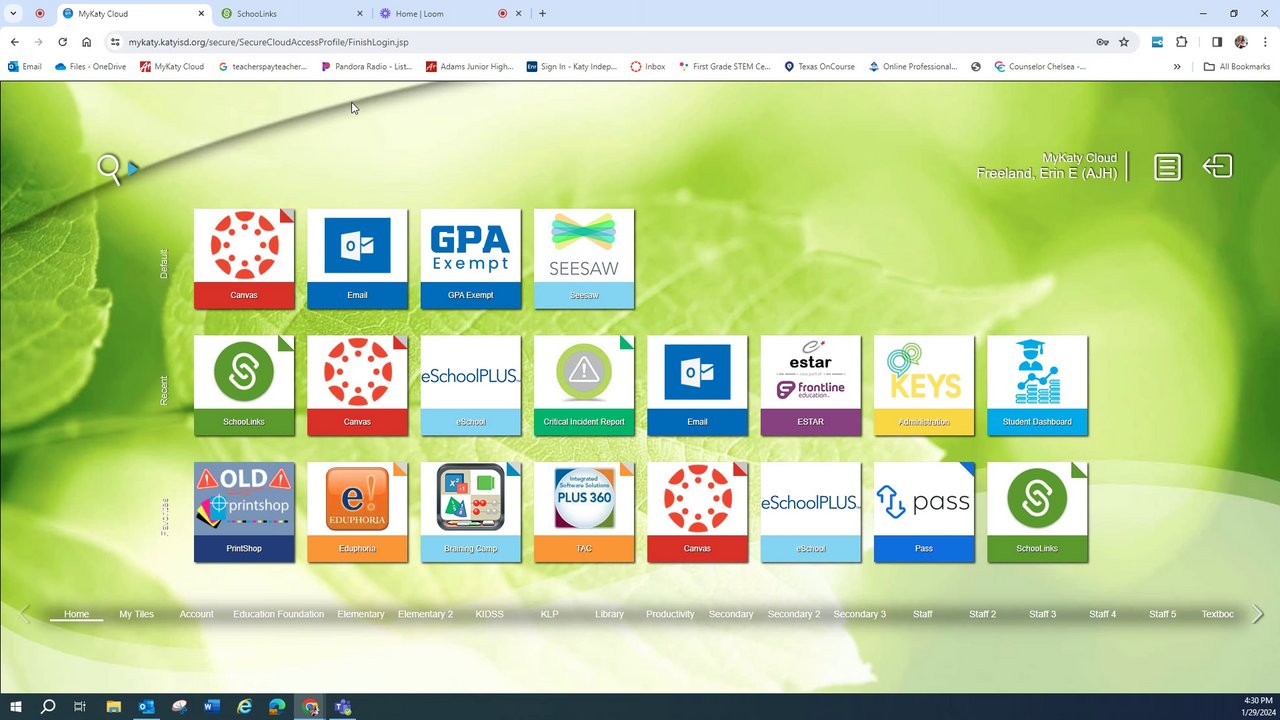This screenshot has width=1280, height=720.
Task: Switch to the SchoolLinks browser tab
Action: coord(290,14)
